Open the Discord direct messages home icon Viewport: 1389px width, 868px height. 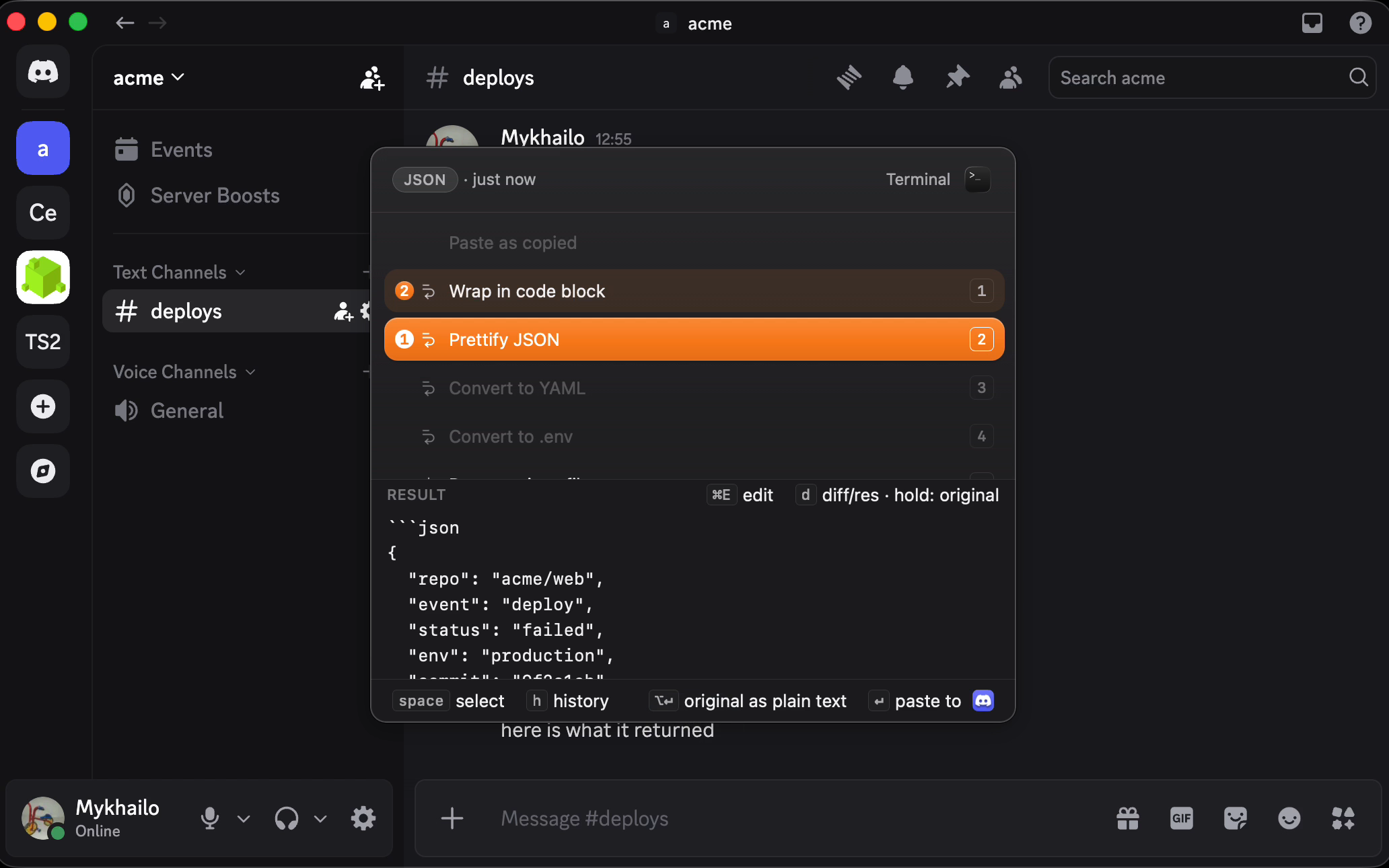click(x=43, y=71)
